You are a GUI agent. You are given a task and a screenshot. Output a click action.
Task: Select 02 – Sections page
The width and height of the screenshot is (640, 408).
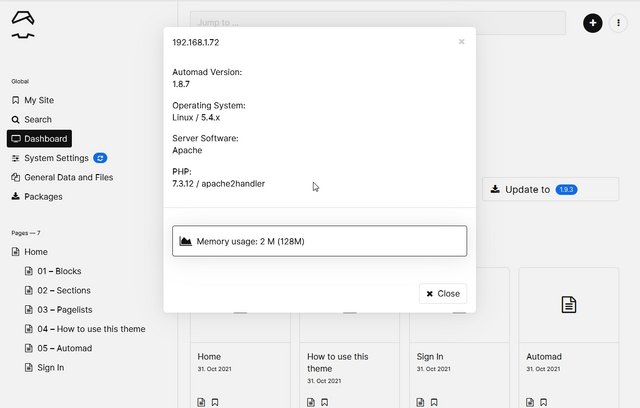point(58,290)
